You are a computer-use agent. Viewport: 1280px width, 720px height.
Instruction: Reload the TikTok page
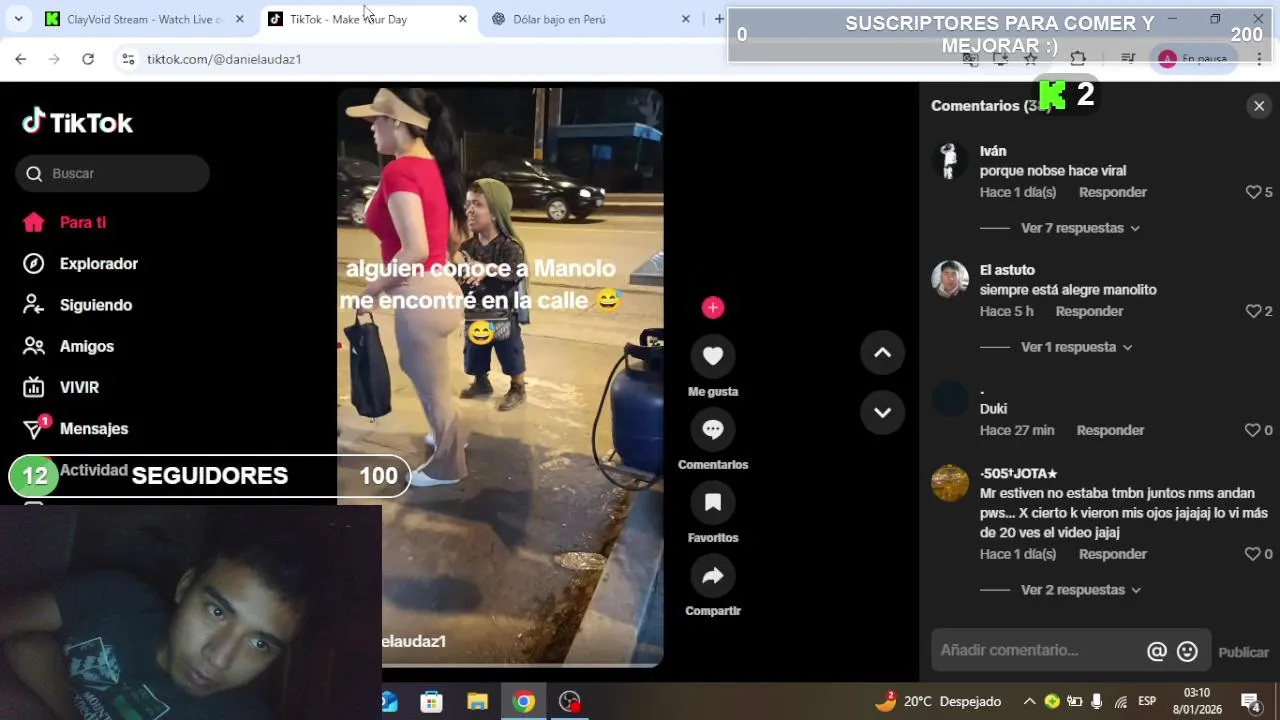[x=88, y=59]
